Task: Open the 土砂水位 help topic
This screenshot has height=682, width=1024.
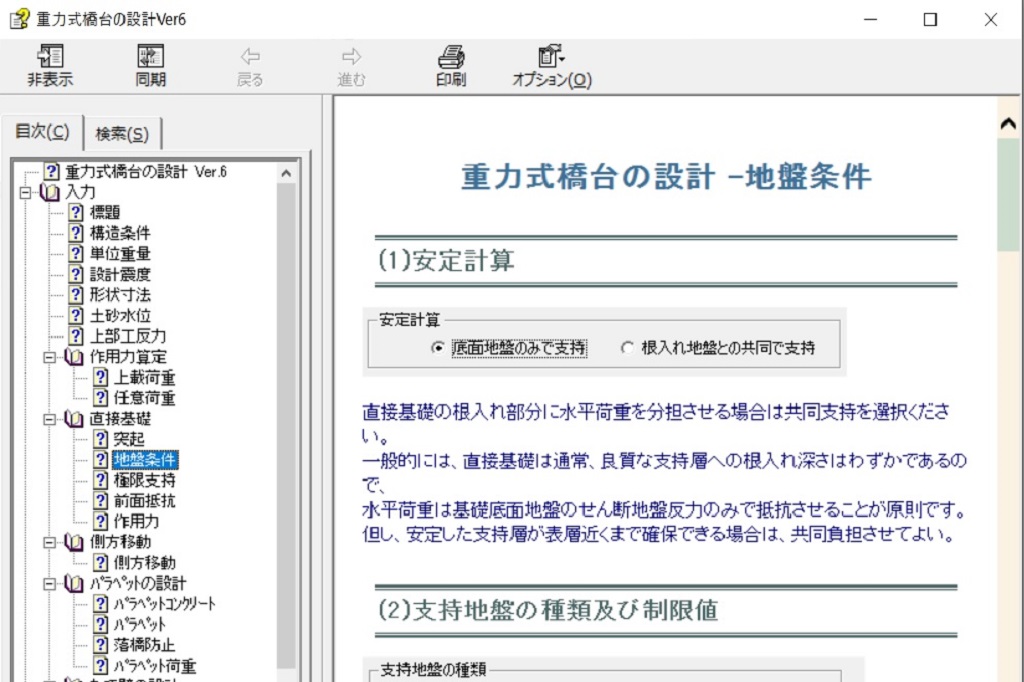Action: (120, 316)
